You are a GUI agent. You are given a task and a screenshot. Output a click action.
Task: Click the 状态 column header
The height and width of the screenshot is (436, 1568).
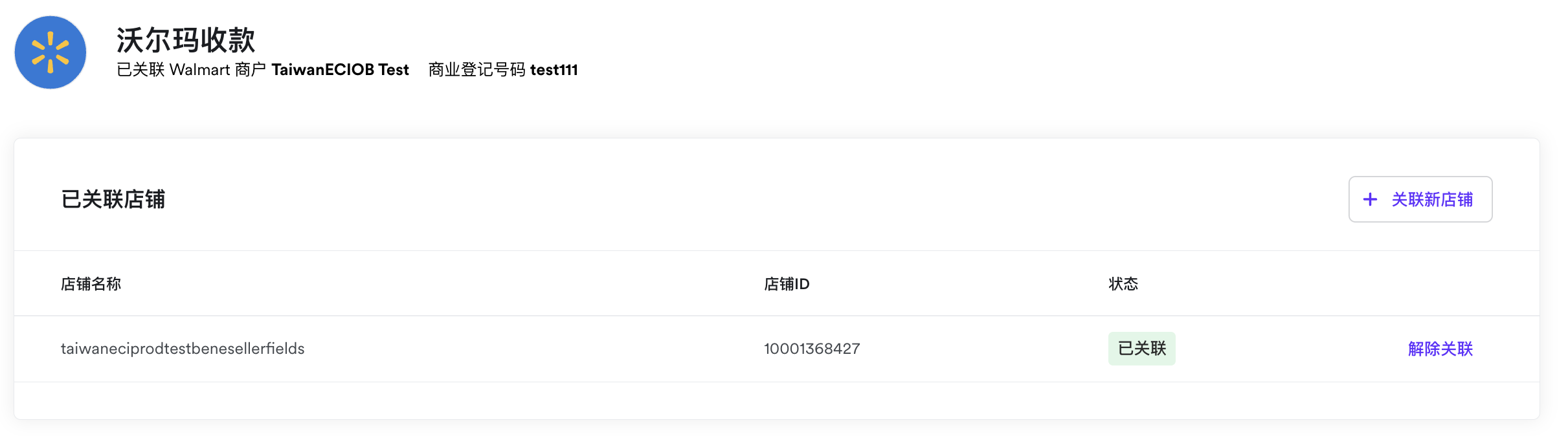click(x=1123, y=284)
